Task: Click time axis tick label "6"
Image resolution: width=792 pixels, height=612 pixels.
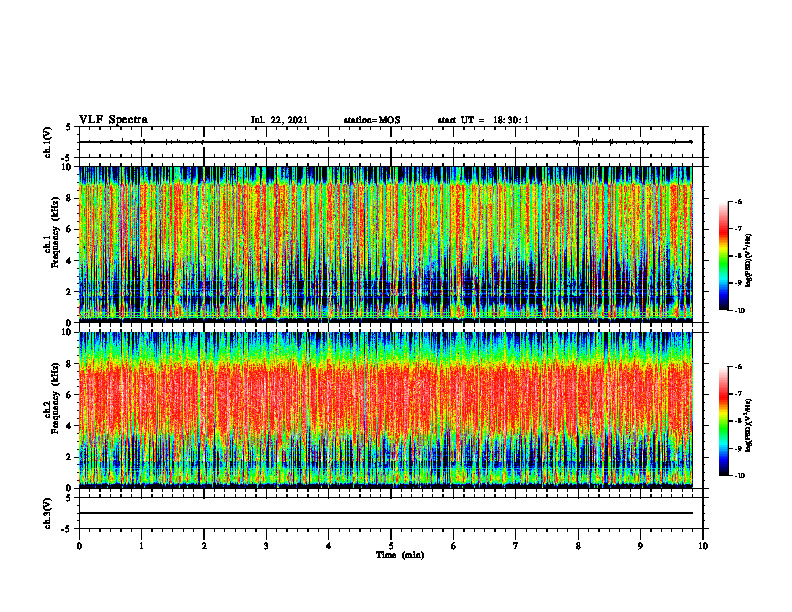Action: tap(454, 546)
